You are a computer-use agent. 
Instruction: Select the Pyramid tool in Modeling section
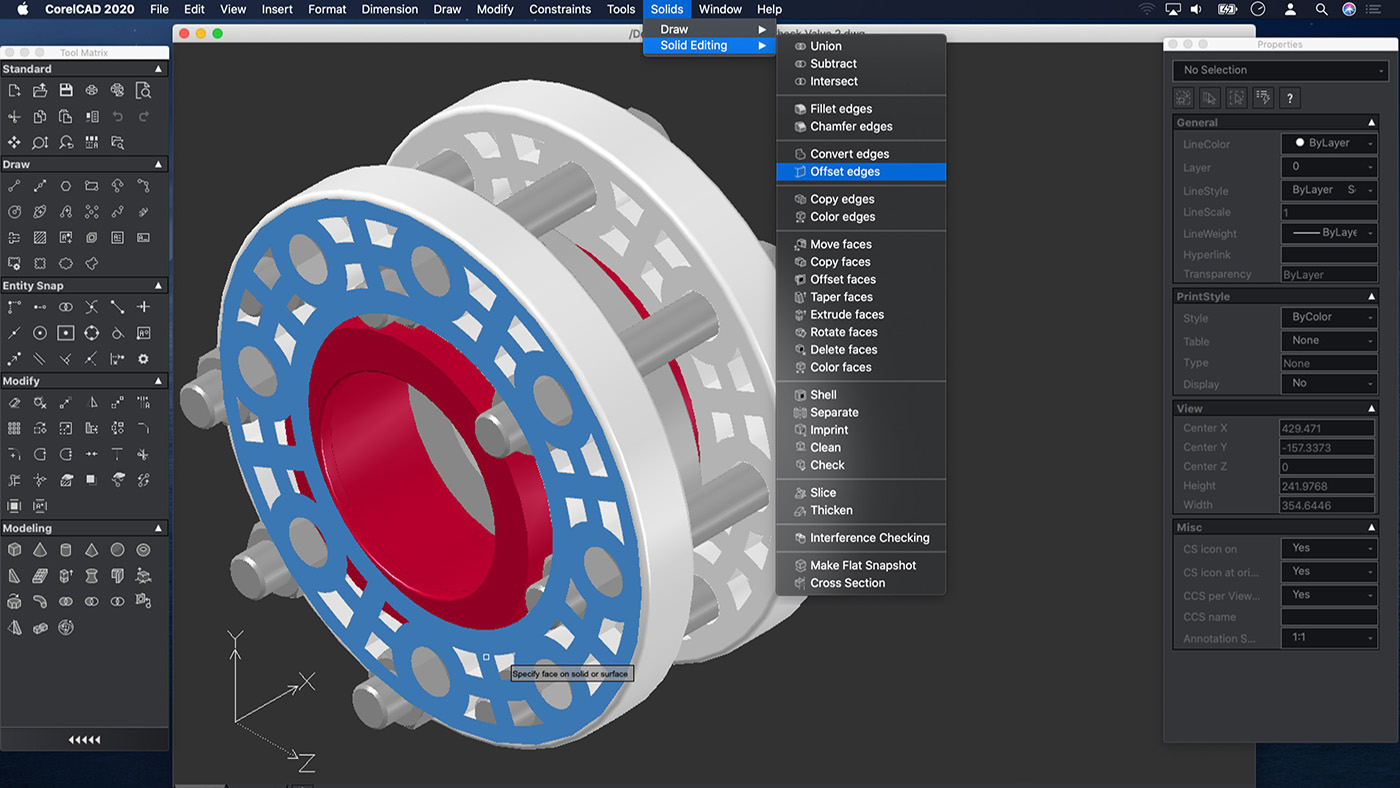pyautogui.click(x=92, y=550)
